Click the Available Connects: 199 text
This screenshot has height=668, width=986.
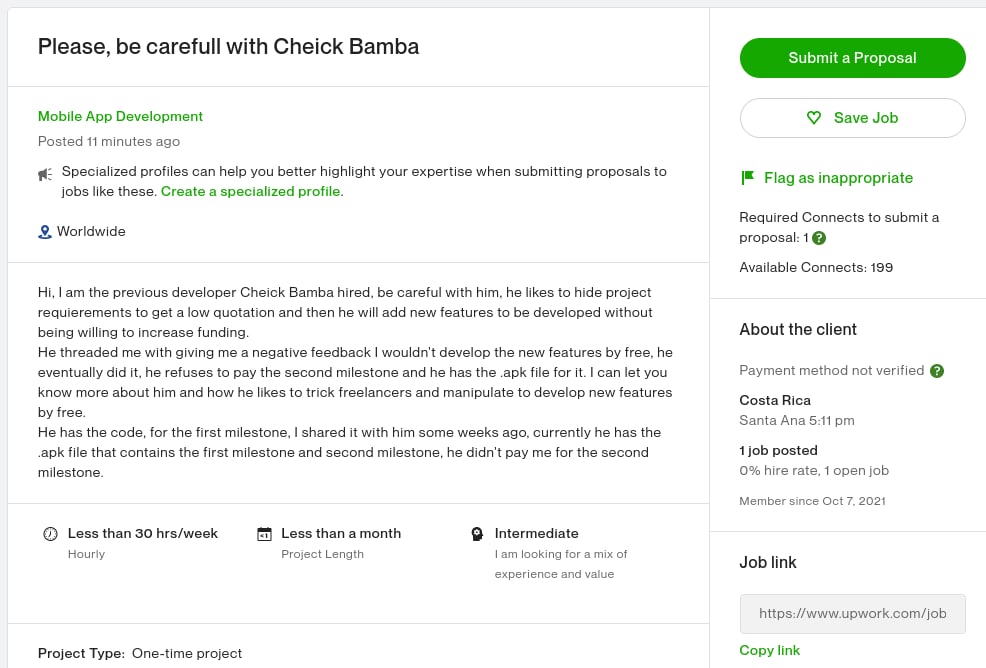[816, 267]
